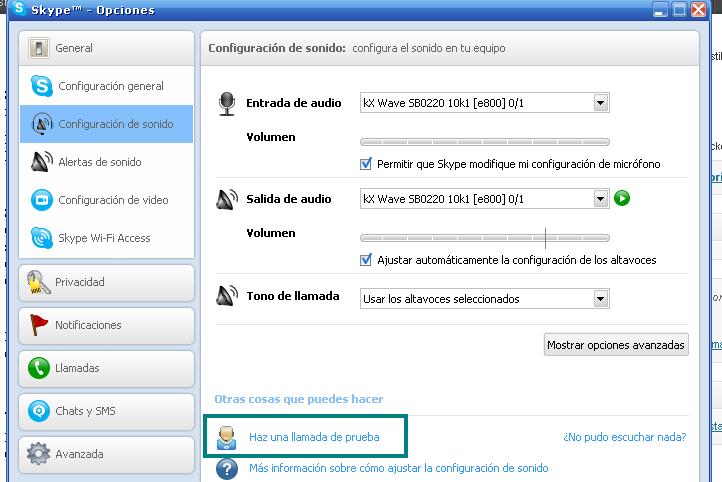Select Configuración de video in sidebar

click(113, 200)
